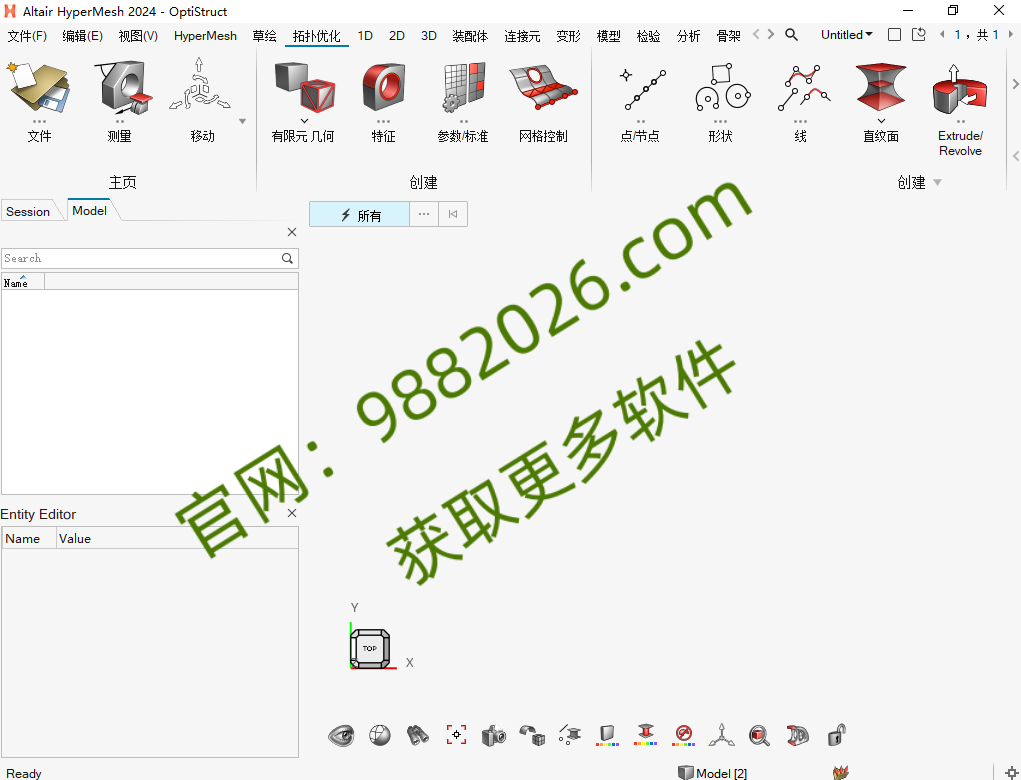The width and height of the screenshot is (1021, 780).
Task: Switch to the HyperMesh ribbon tab
Action: [x=205, y=36]
